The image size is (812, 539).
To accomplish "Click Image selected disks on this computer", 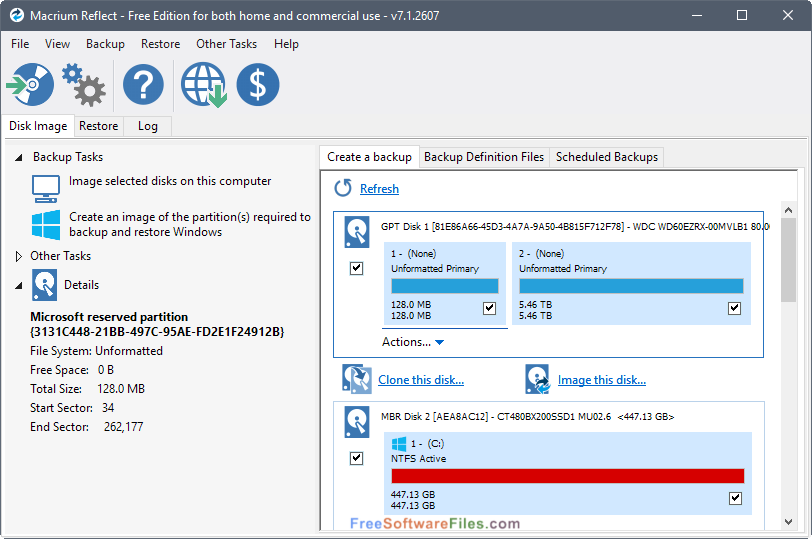I will pyautogui.click(x=170, y=181).
